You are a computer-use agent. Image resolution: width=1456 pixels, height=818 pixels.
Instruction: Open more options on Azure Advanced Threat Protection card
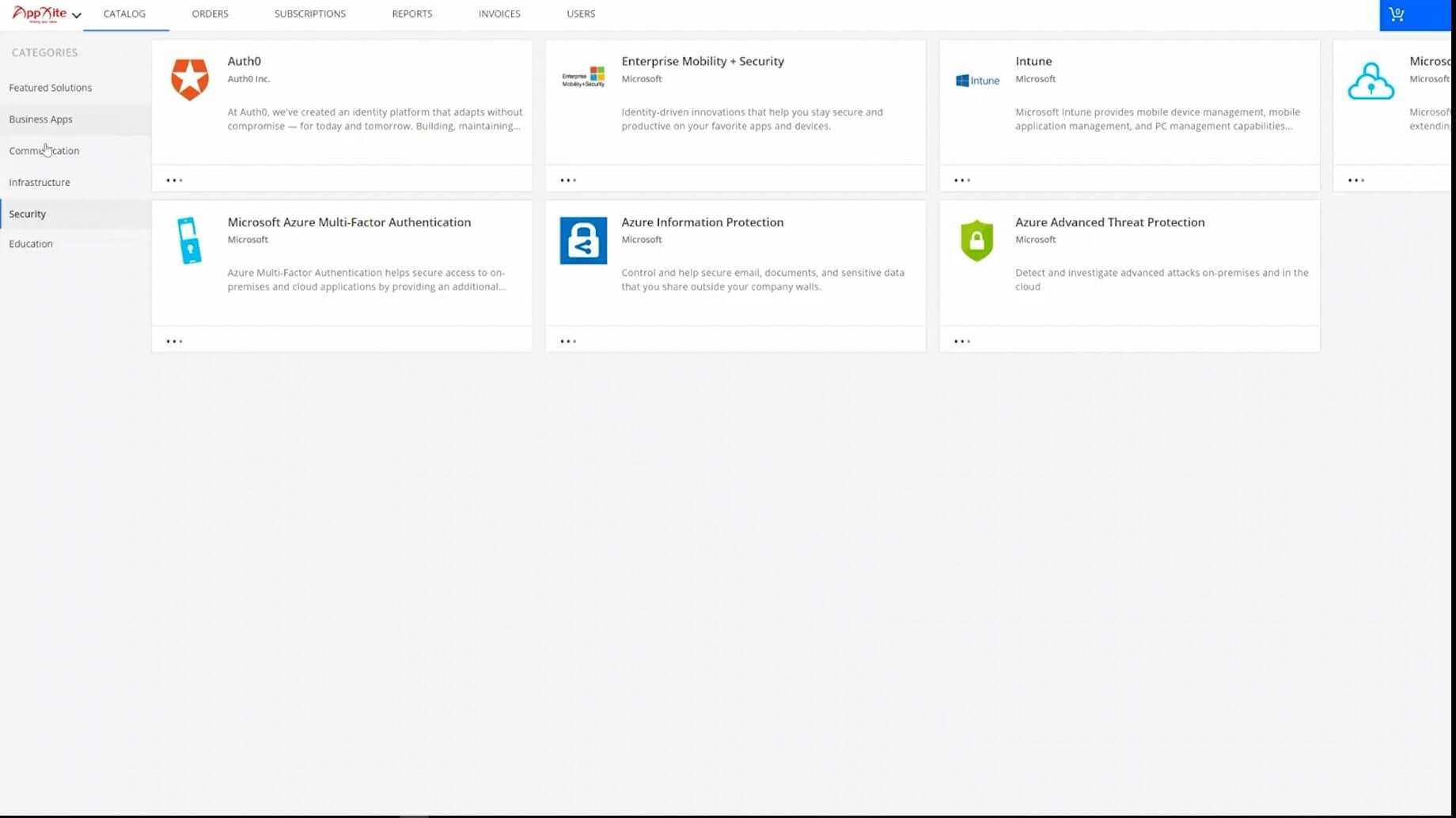962,342
